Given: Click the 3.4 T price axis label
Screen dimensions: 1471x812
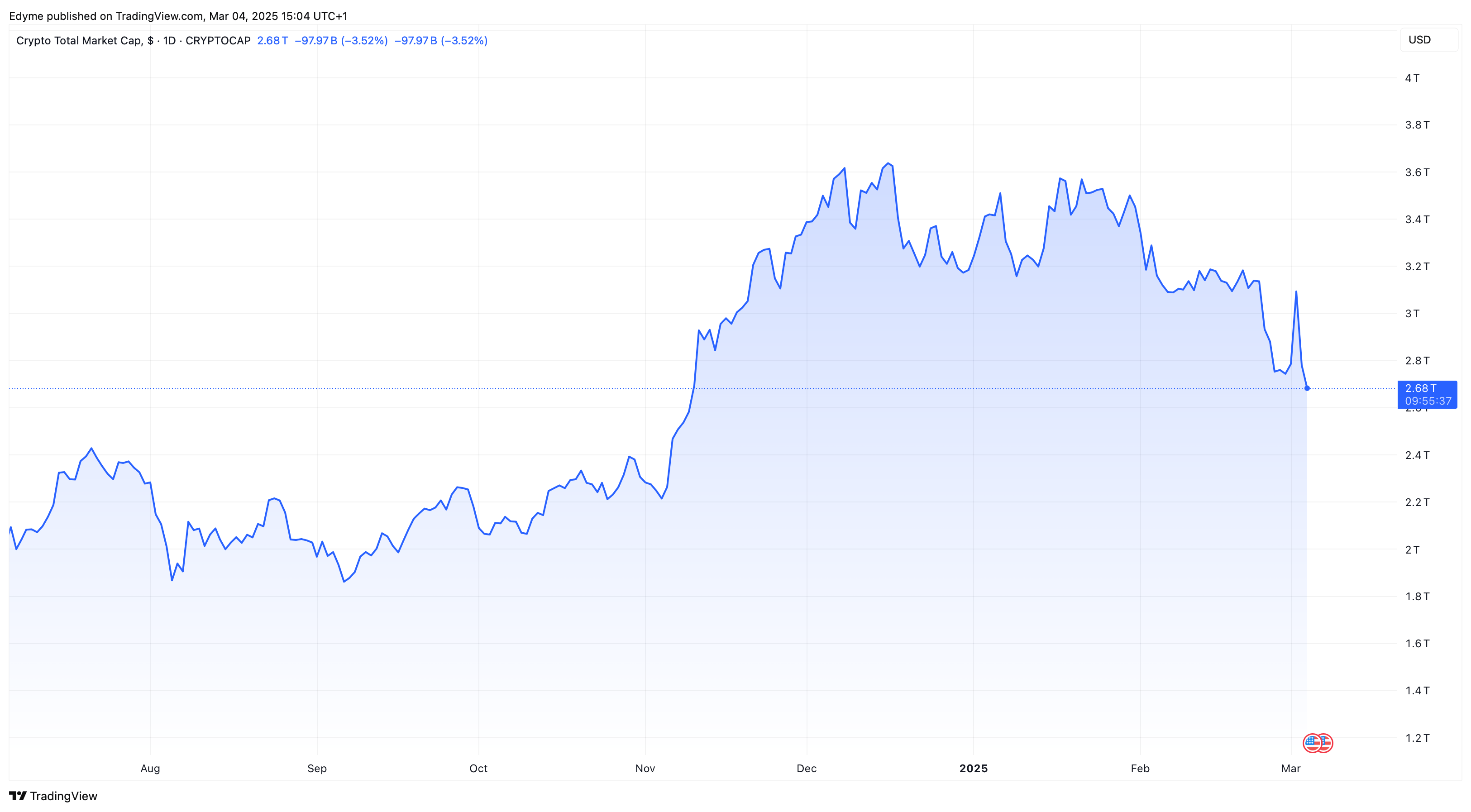Looking at the screenshot, I should [x=1417, y=219].
